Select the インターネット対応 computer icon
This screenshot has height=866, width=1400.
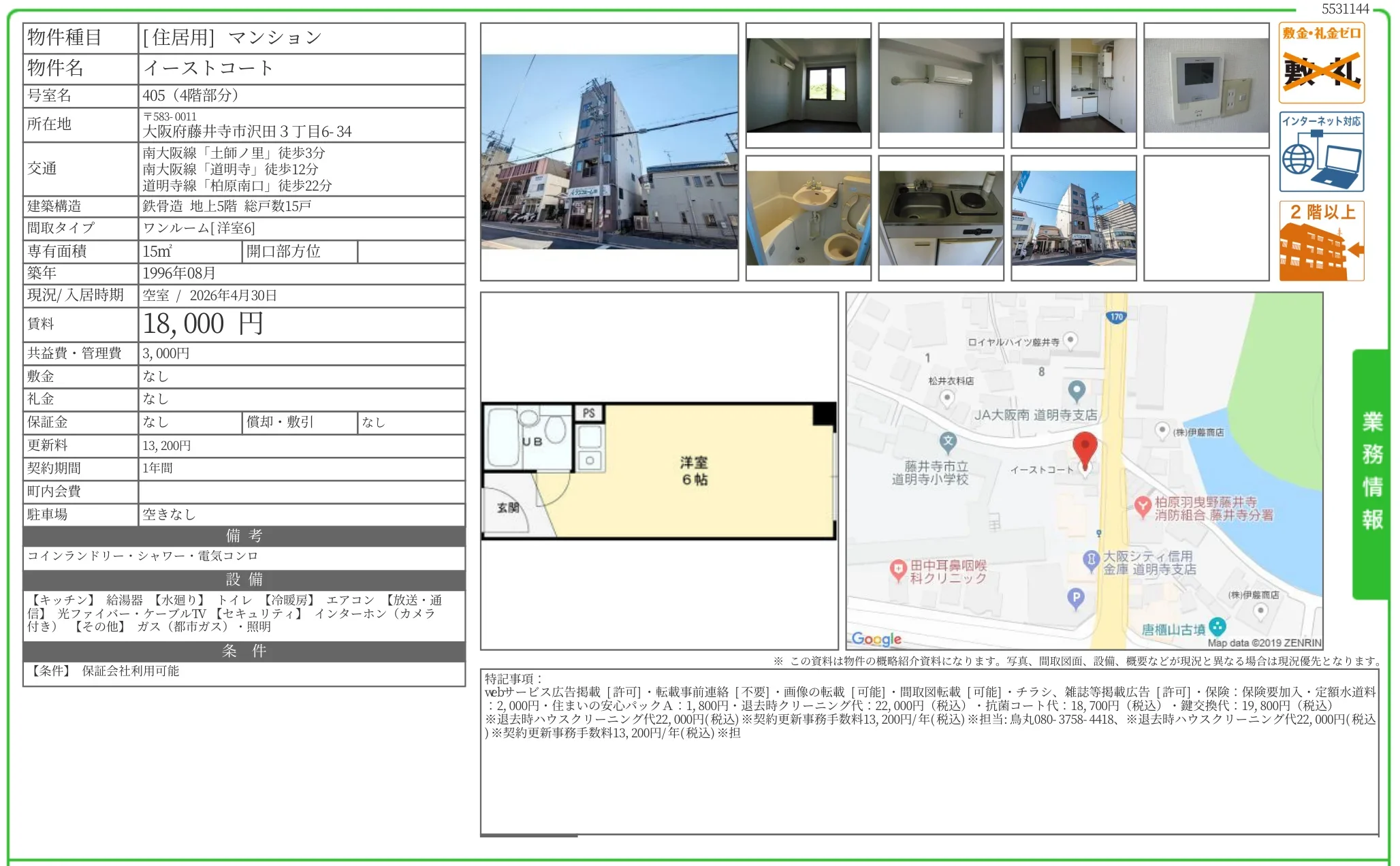(x=1322, y=153)
